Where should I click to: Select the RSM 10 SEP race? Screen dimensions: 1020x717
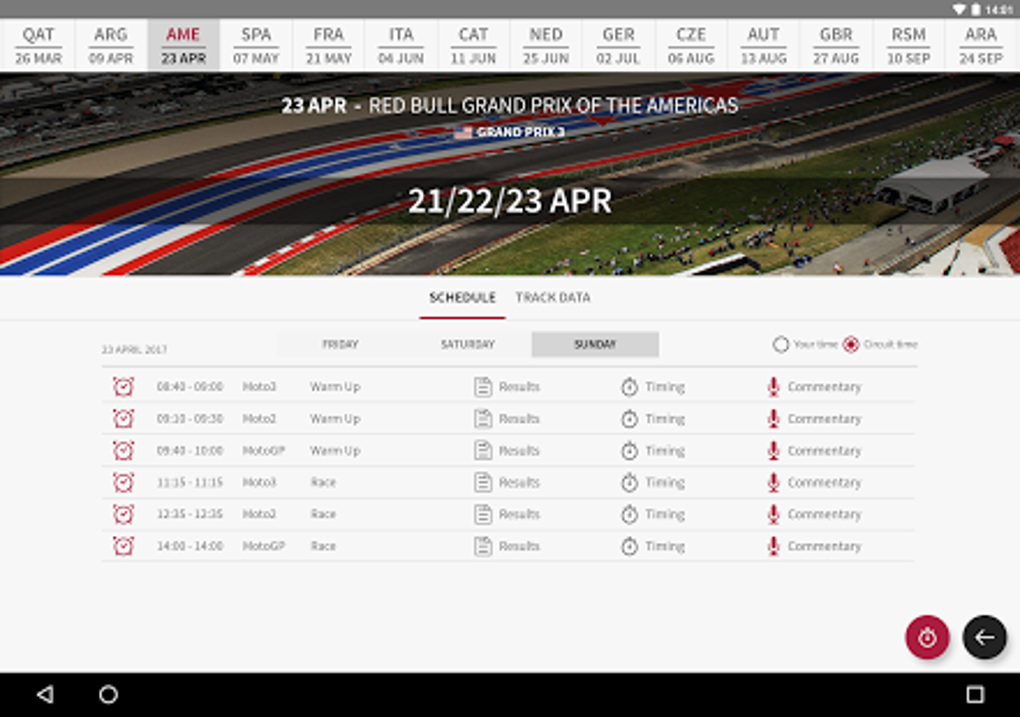coord(909,45)
